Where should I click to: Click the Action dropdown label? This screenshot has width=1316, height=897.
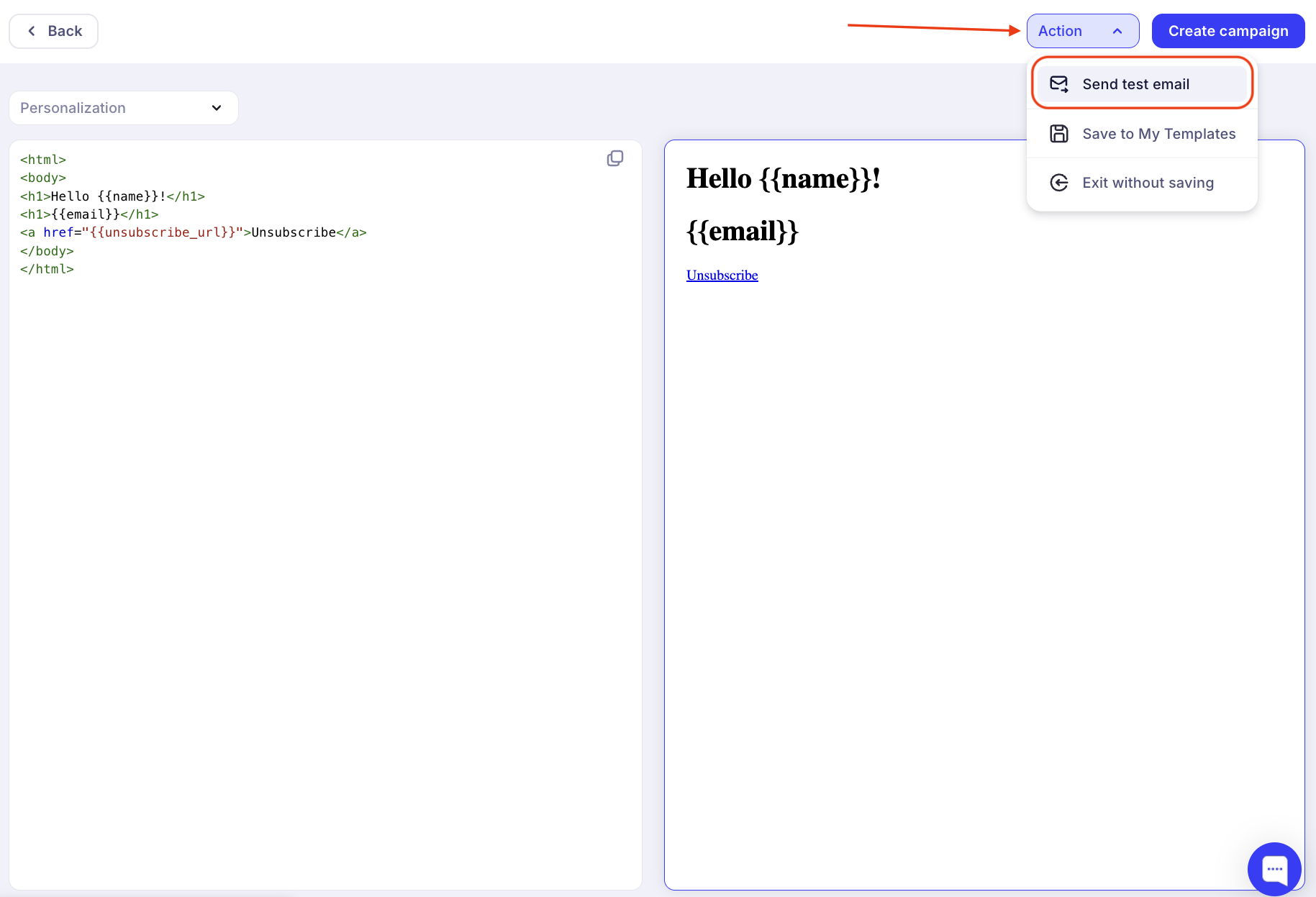pos(1060,31)
